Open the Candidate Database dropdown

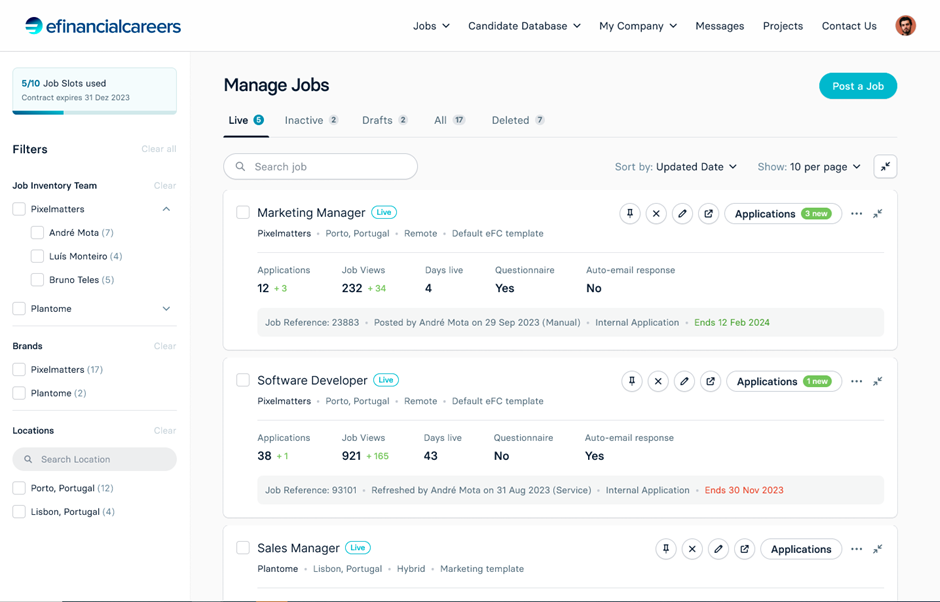point(524,26)
